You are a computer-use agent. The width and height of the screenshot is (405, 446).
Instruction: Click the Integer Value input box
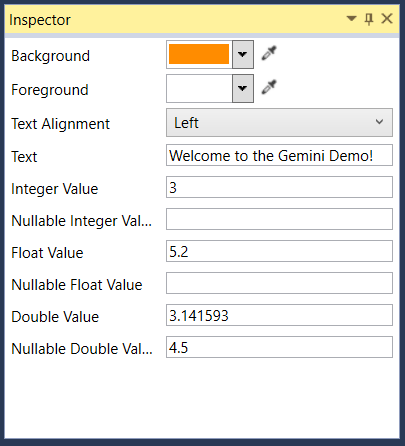(x=279, y=187)
